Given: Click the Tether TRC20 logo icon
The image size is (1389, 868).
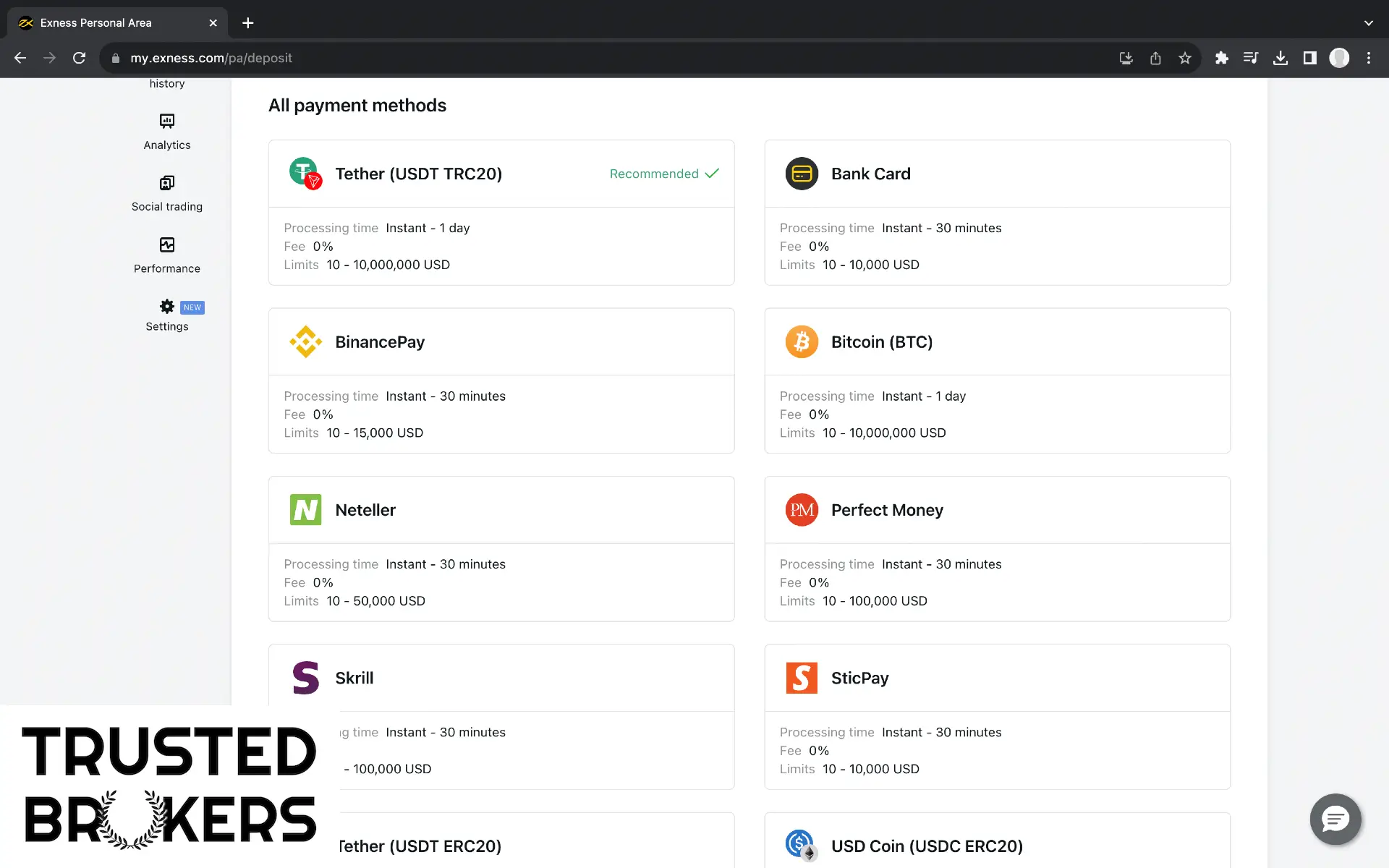Looking at the screenshot, I should coord(305,174).
